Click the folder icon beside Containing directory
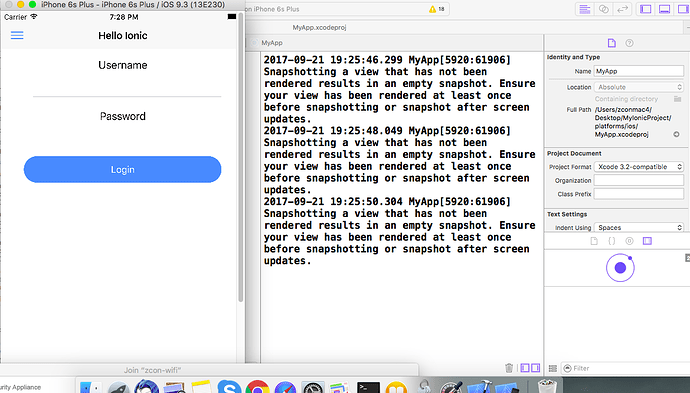690x393 pixels. coord(678,99)
